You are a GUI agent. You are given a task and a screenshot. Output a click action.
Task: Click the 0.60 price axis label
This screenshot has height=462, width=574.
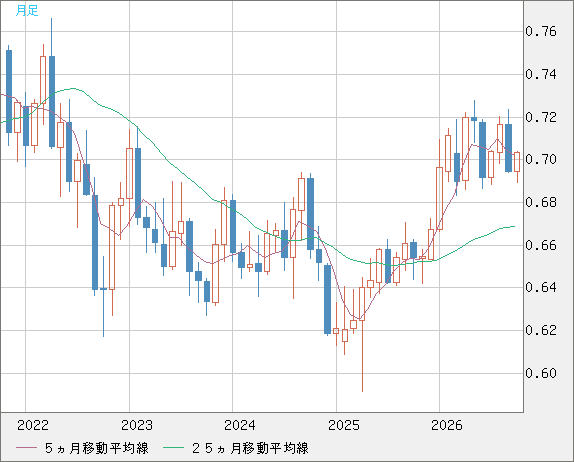pos(541,373)
